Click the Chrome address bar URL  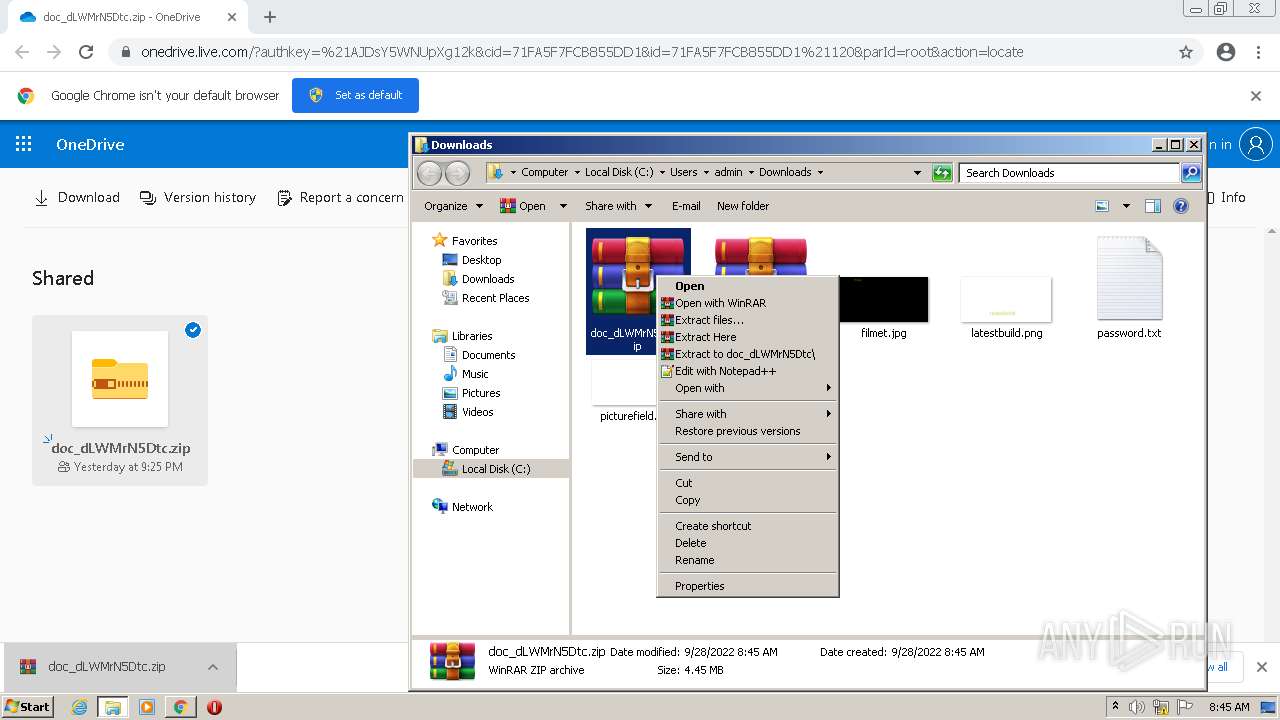[x=582, y=52]
